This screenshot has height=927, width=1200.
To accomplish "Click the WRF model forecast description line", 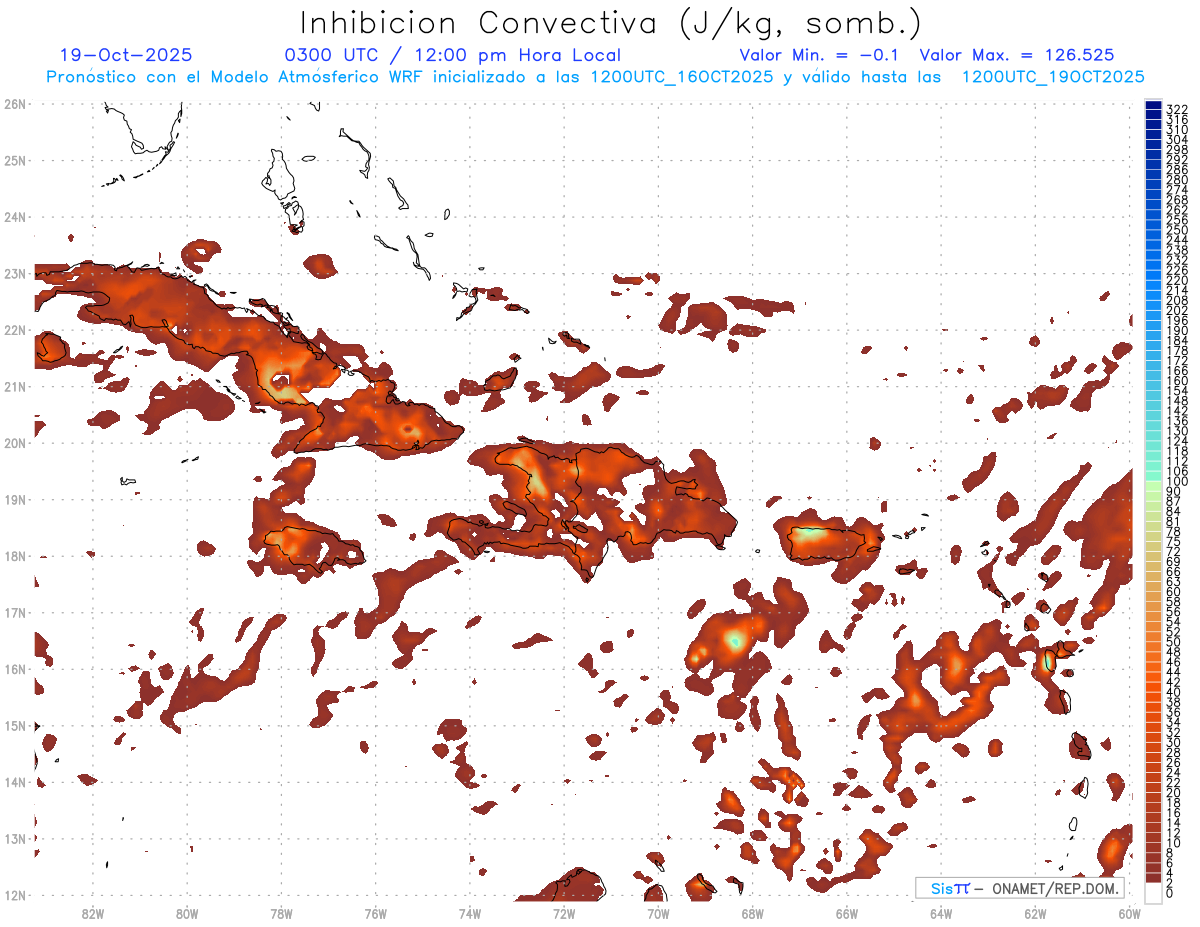I will click(x=595, y=77).
